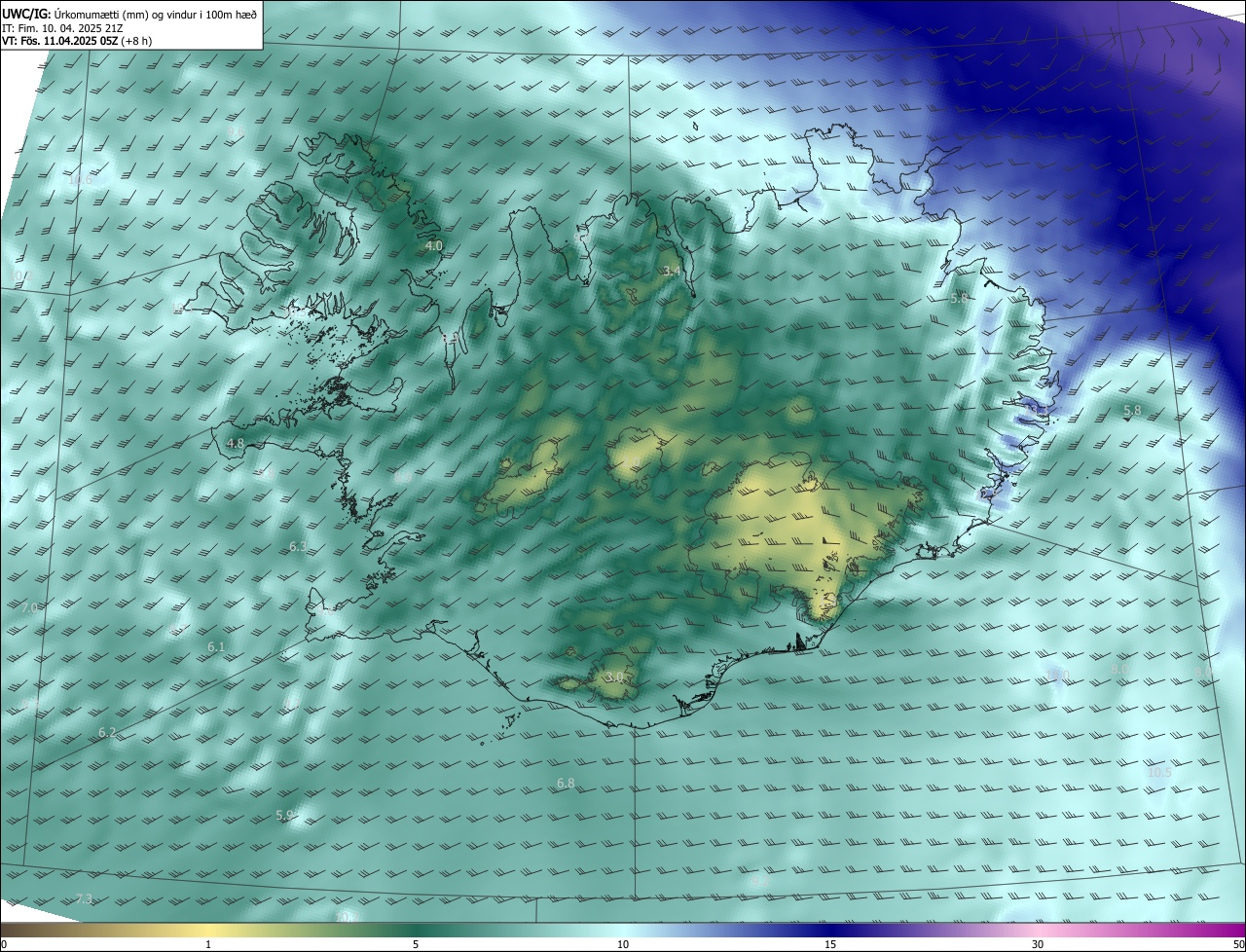Click the 3.4 value label in north Iceland
Screen dimensions: 1246x952
click(x=671, y=271)
